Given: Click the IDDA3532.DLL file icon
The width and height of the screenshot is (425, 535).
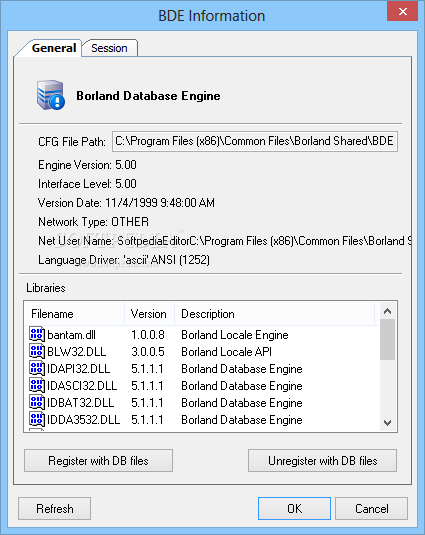Looking at the screenshot, I should (x=37, y=420).
